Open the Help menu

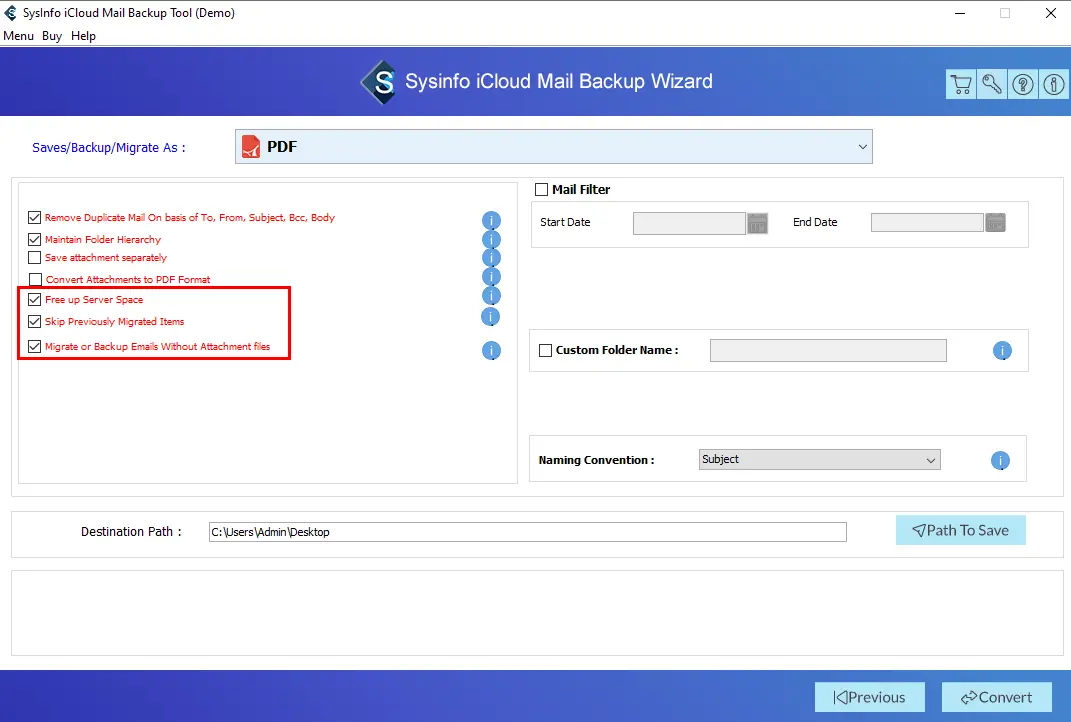point(84,36)
